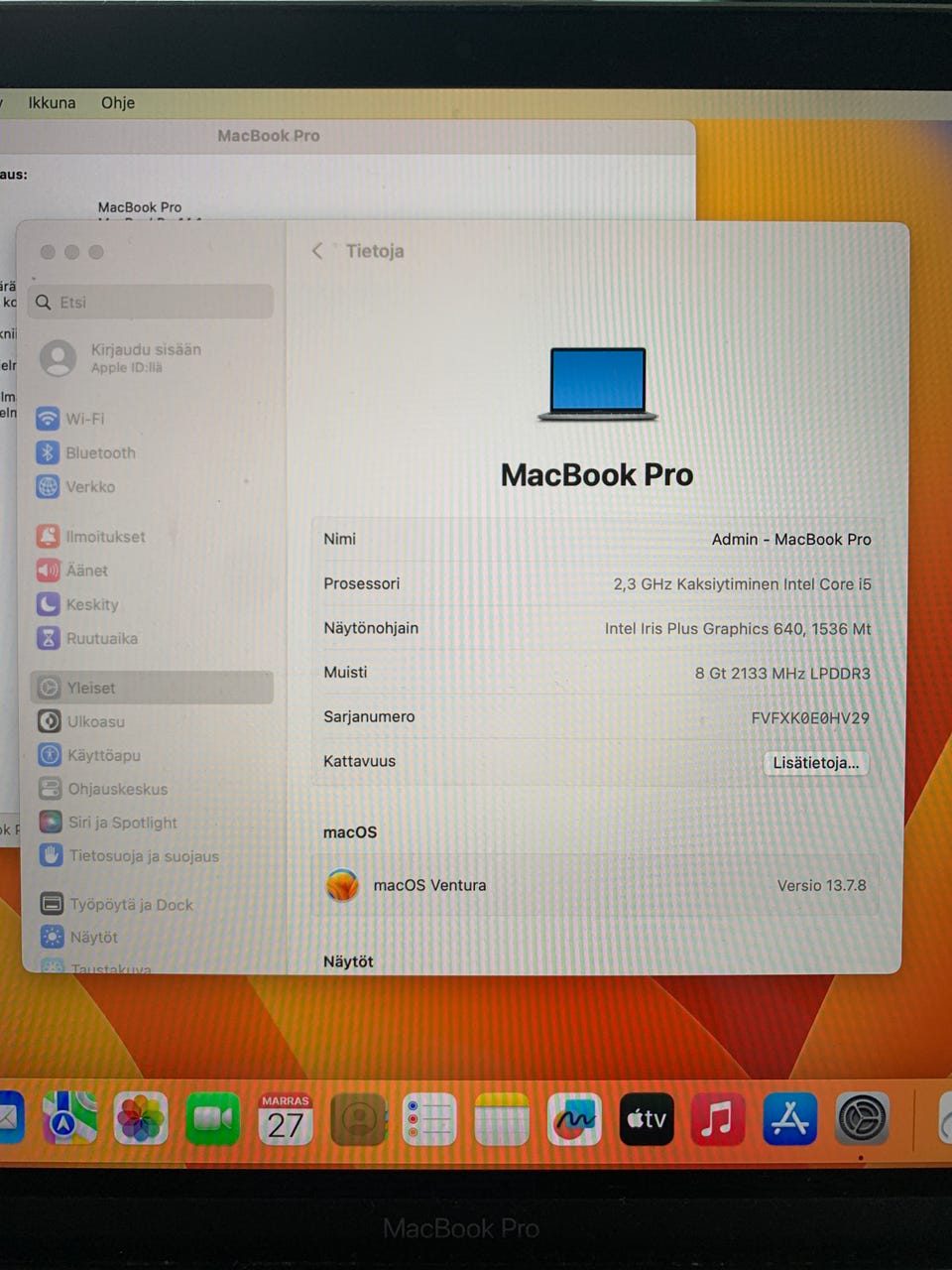This screenshot has height=1270, width=952.
Task: Click the macOS Ventura row icon
Action: [342, 885]
